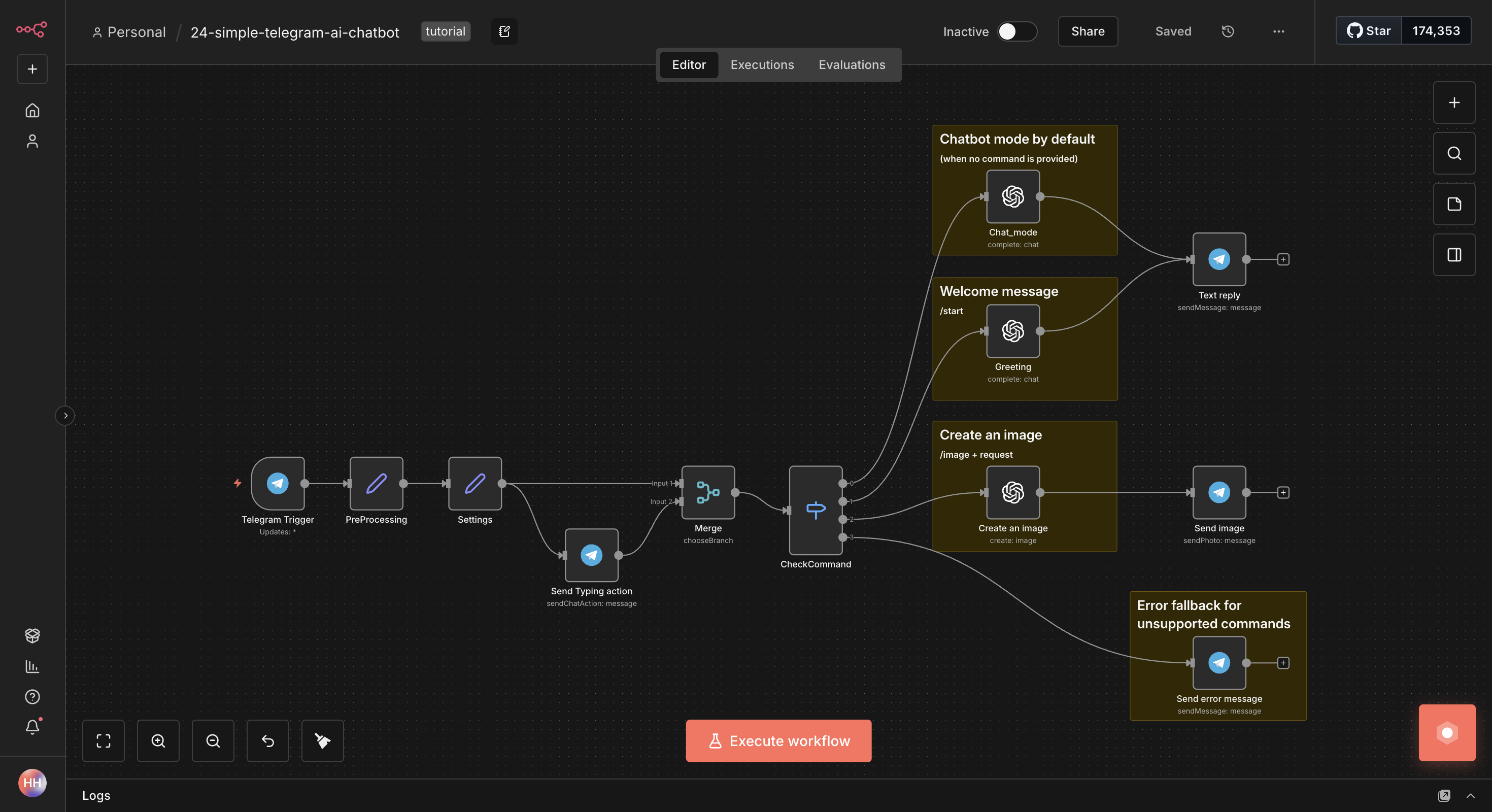The height and width of the screenshot is (812, 1492).
Task: Select the CheckCommand switch node
Action: point(815,510)
